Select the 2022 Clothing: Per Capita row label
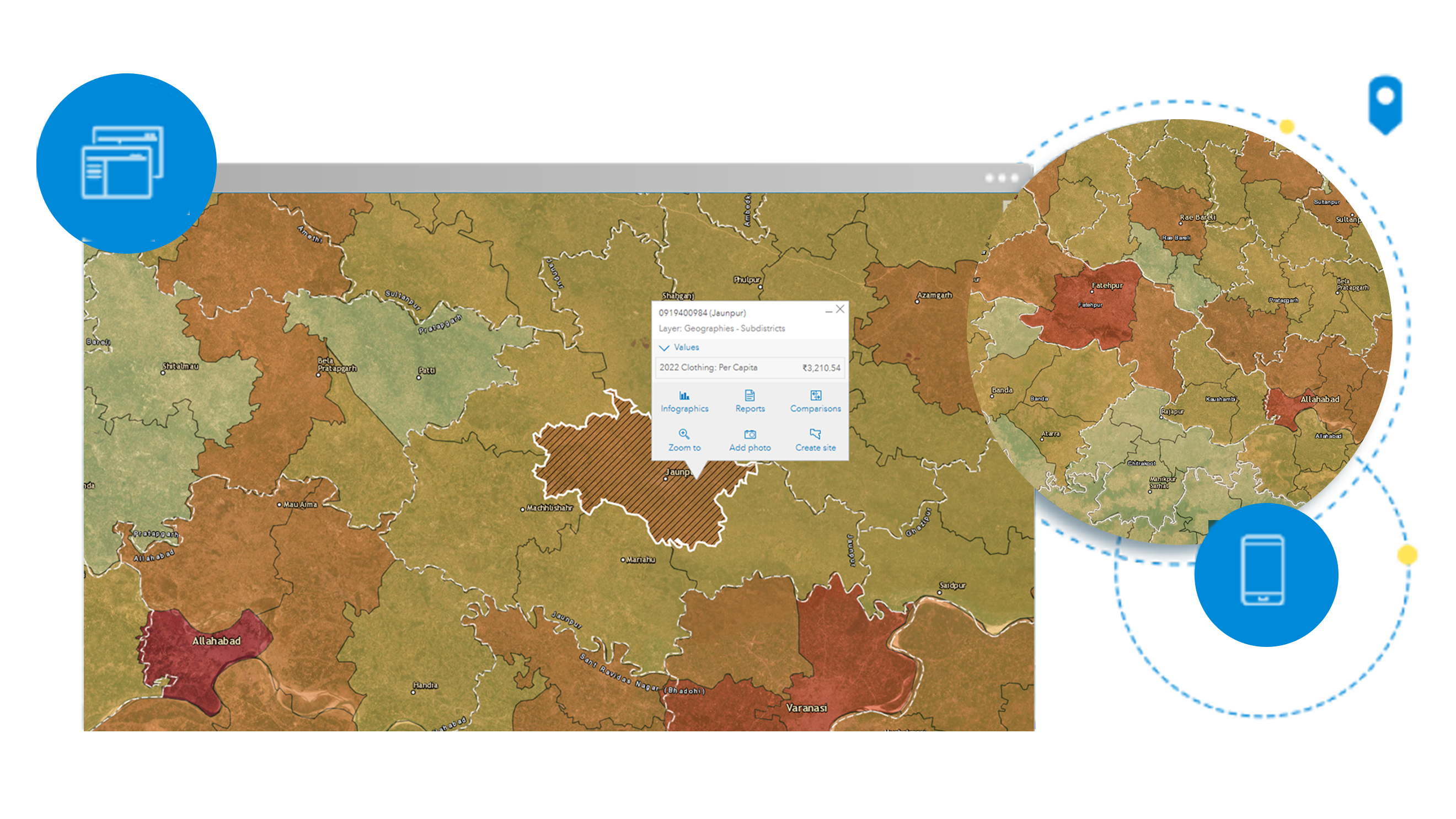The image size is (1456, 819). [x=708, y=367]
